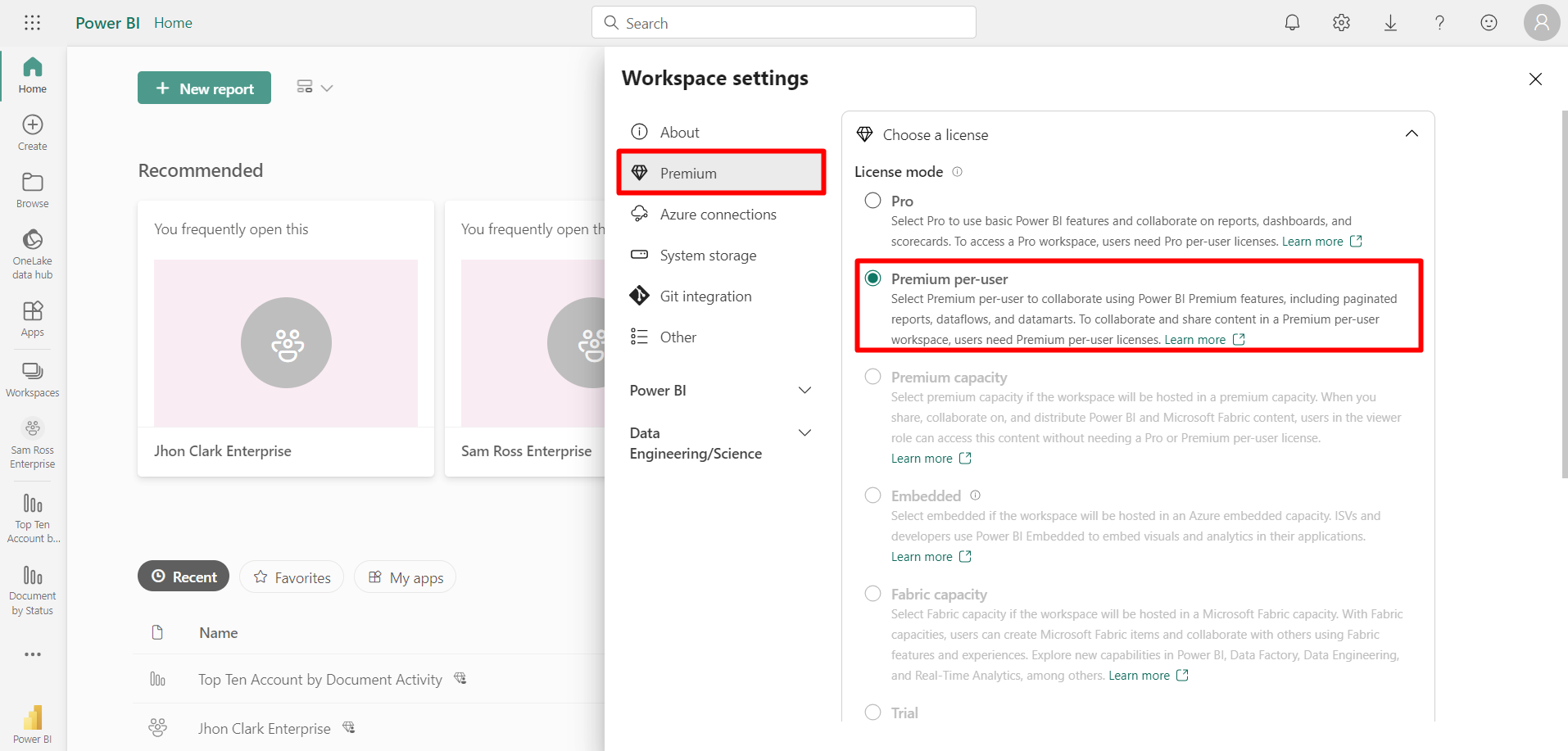
Task: Close the Workspace settings pane
Action: tap(1535, 79)
